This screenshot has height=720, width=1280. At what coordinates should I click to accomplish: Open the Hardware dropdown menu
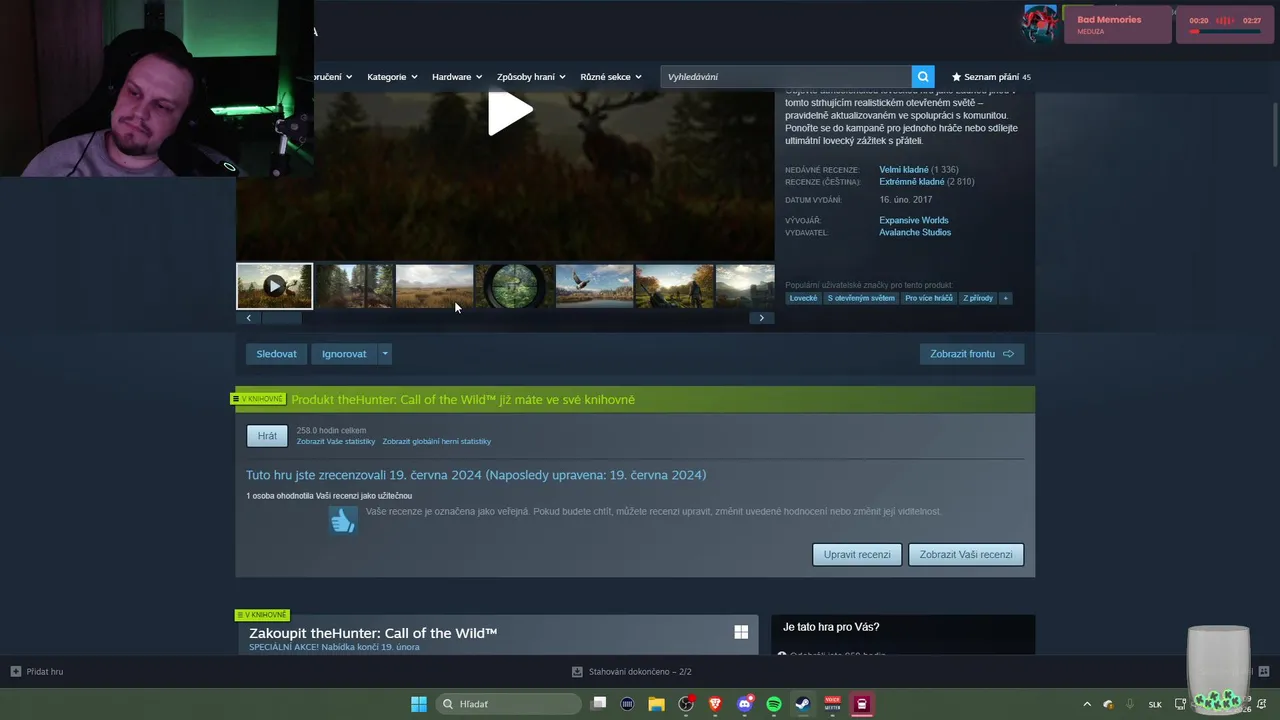457,76
